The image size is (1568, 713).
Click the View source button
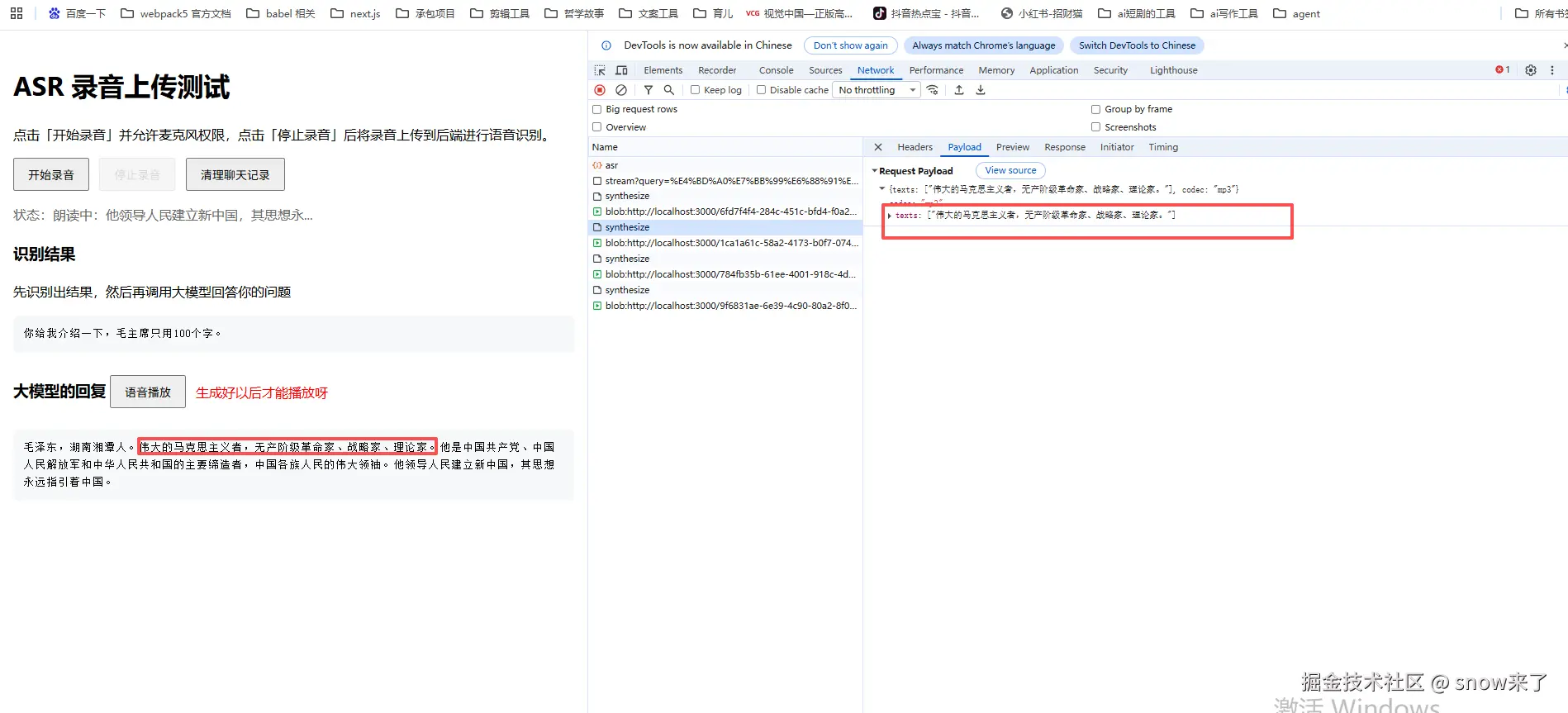point(1010,170)
